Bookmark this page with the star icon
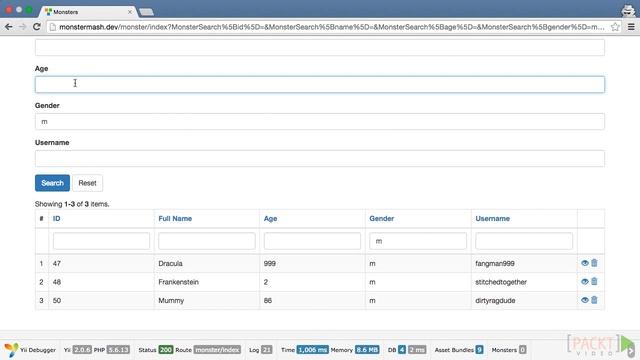 point(615,27)
